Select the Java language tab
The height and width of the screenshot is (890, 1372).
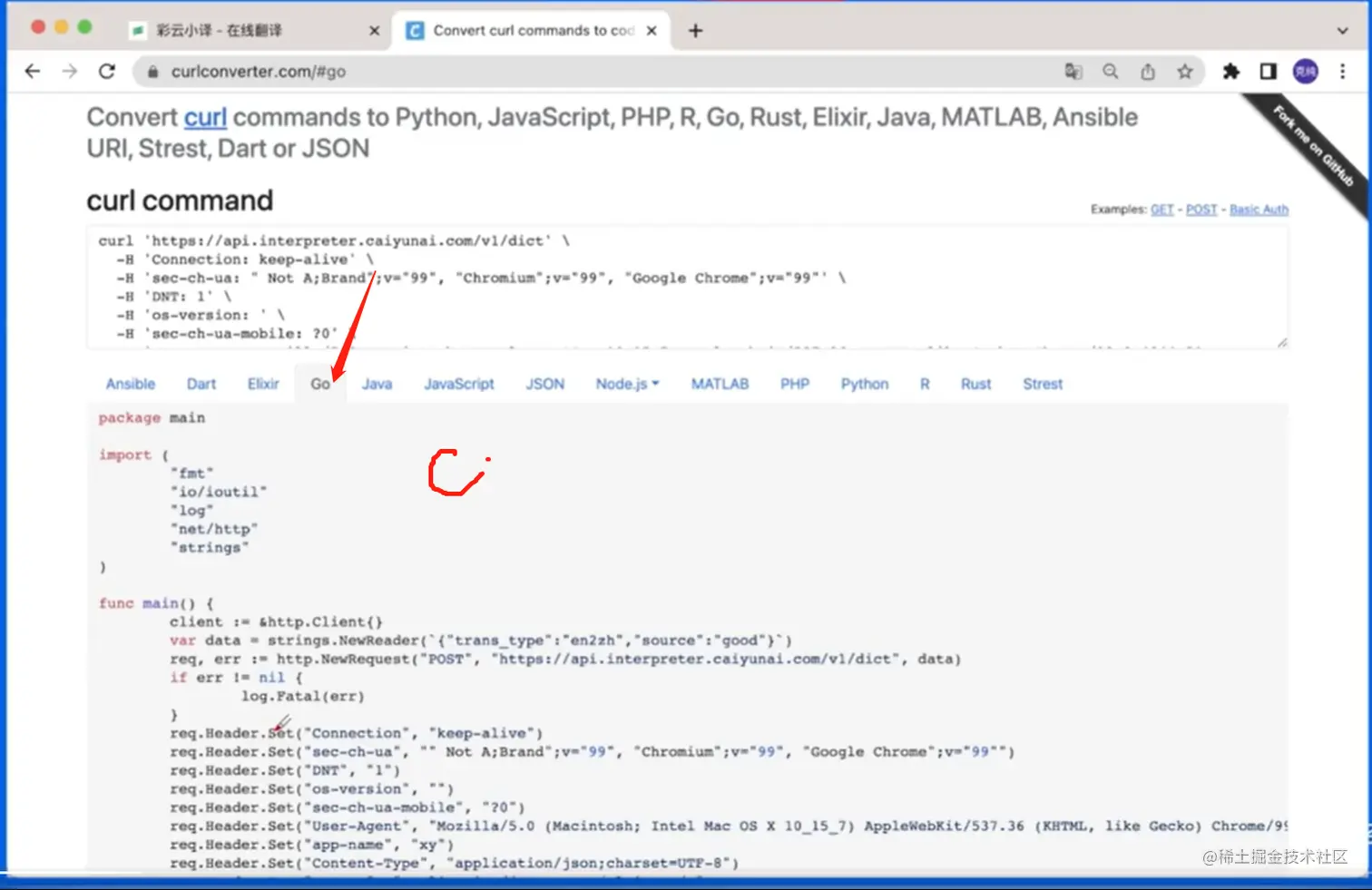coord(377,384)
